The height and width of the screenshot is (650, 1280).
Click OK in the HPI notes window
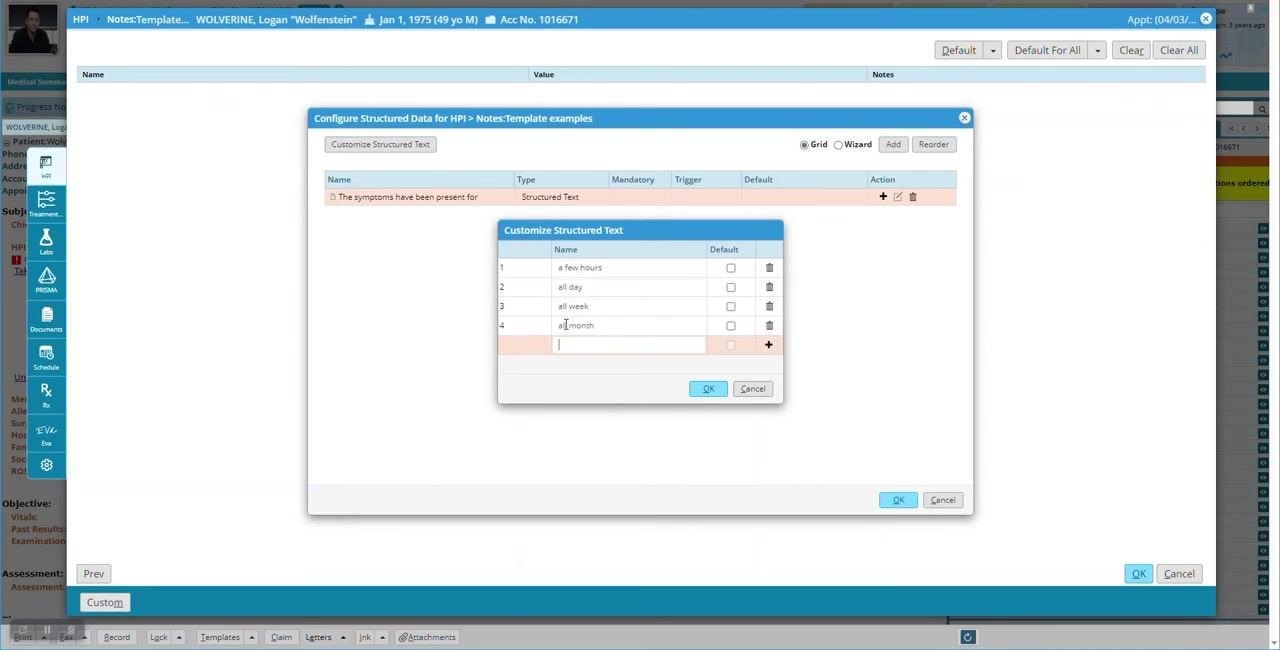[1138, 574]
